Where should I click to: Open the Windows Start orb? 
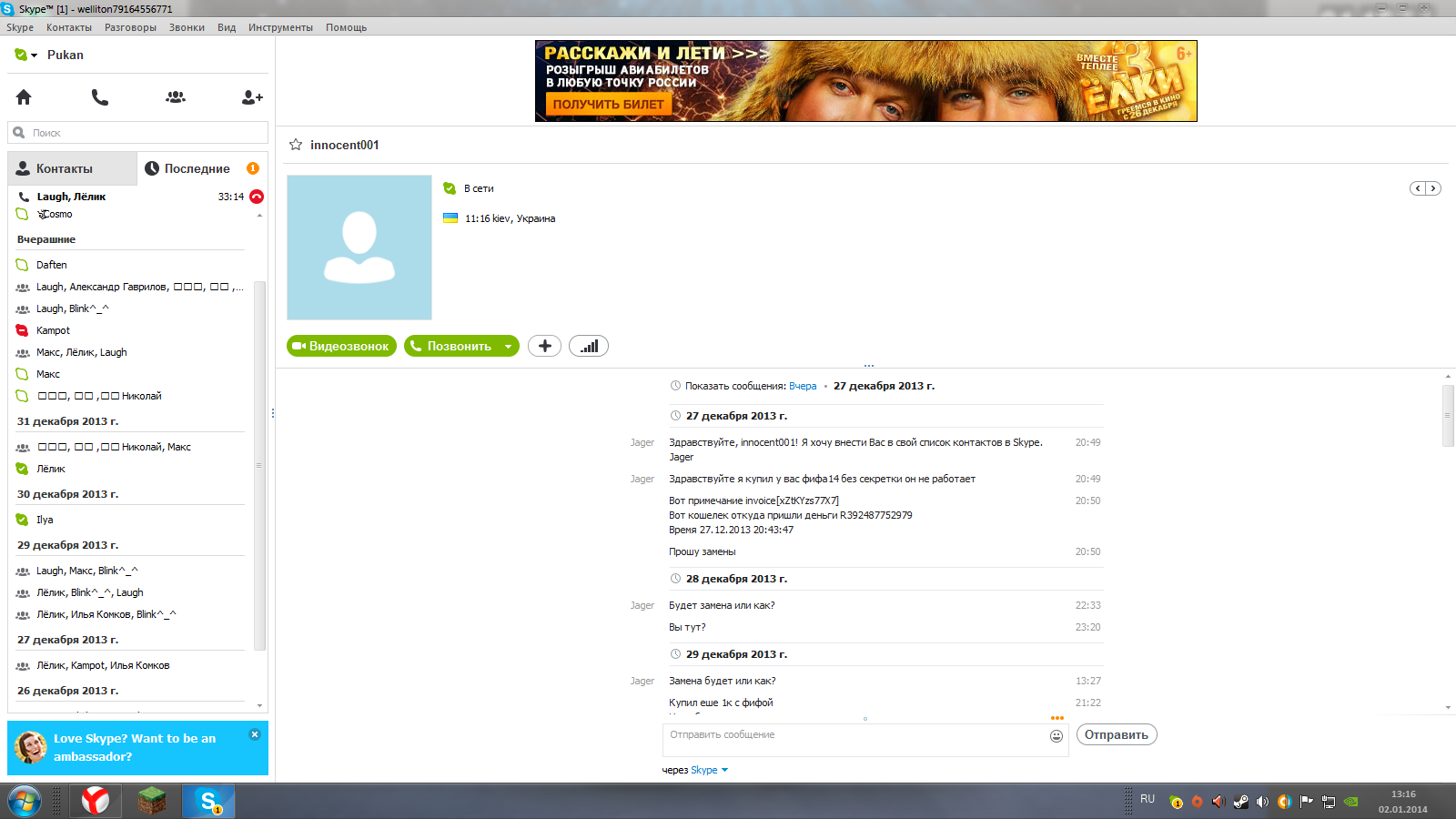point(25,801)
